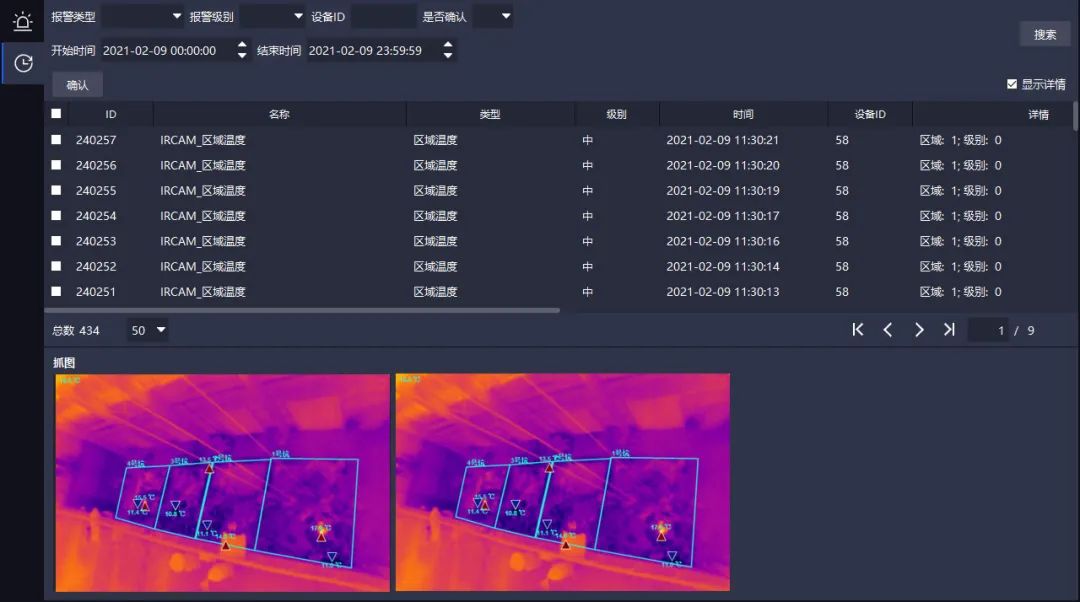Check the row with ID 240251

56,291
